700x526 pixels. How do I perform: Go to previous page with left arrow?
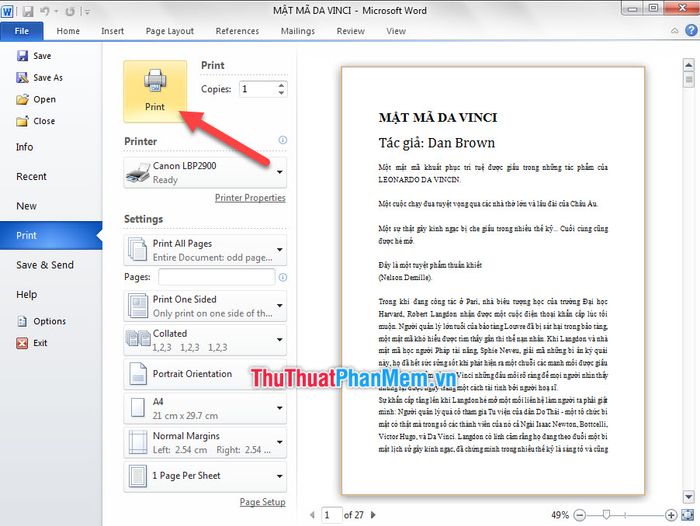312,515
